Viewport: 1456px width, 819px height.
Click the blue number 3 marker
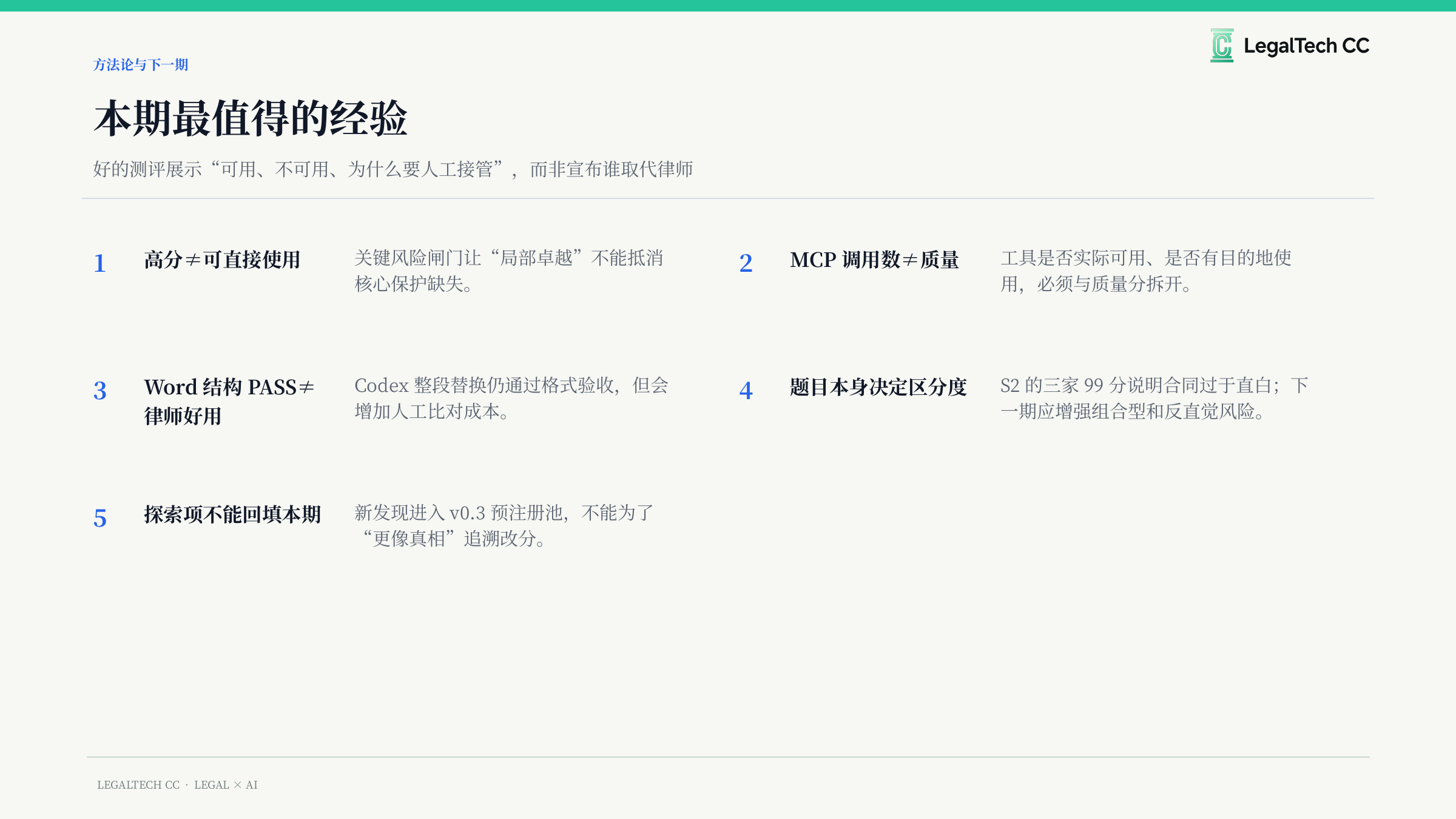pos(100,391)
